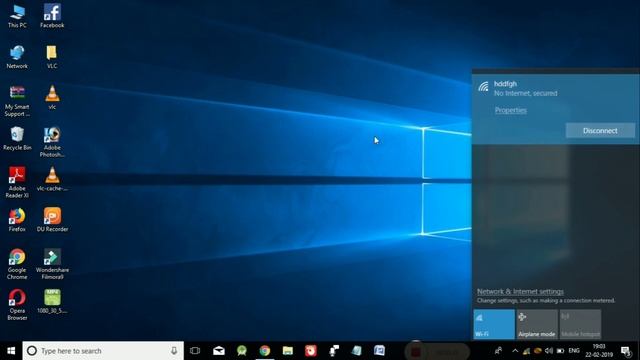Launch Adobe Photoshop shortcut

tap(52, 142)
